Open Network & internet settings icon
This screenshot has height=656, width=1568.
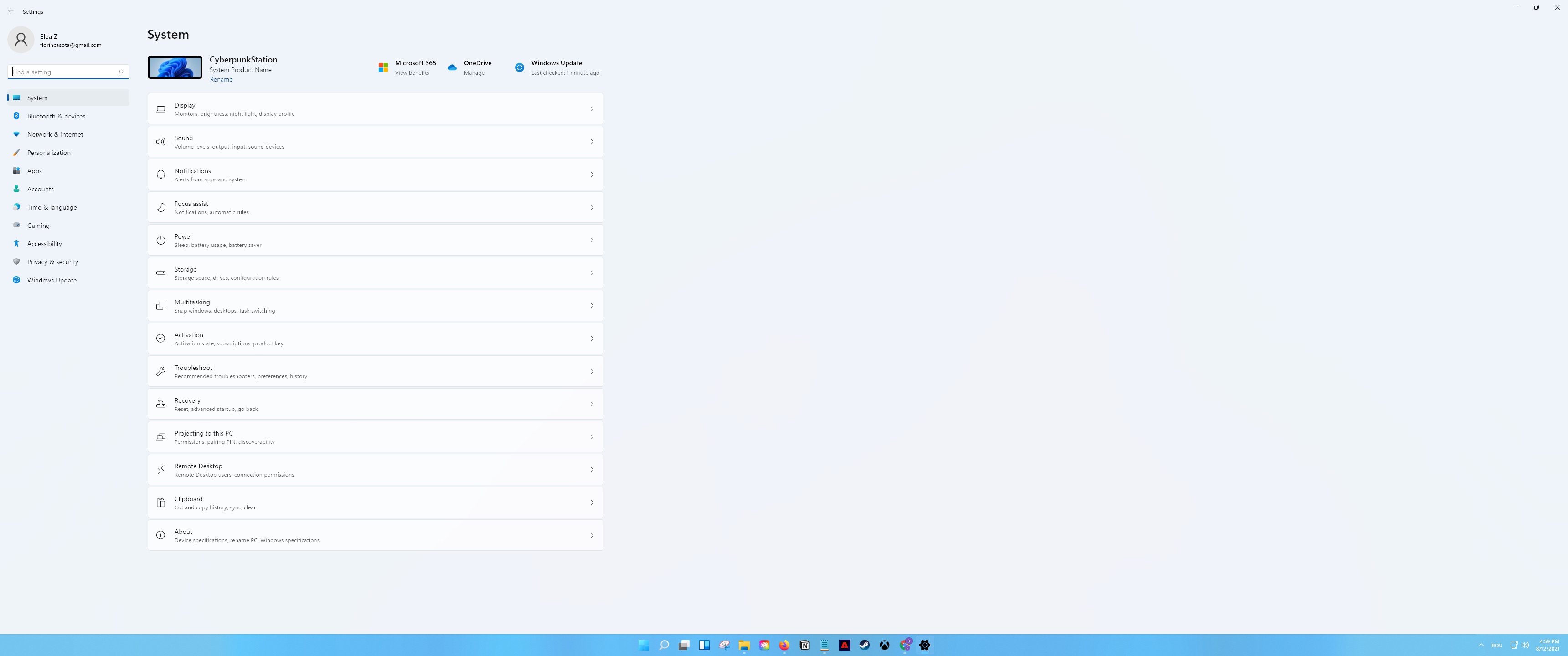point(16,134)
